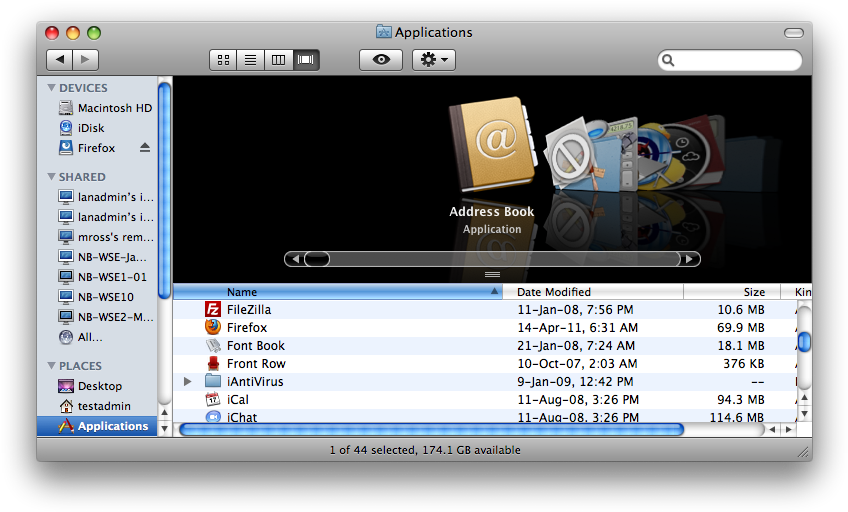This screenshot has height=512, width=848.
Task: Sort by Date Modified column
Action: (x=597, y=292)
